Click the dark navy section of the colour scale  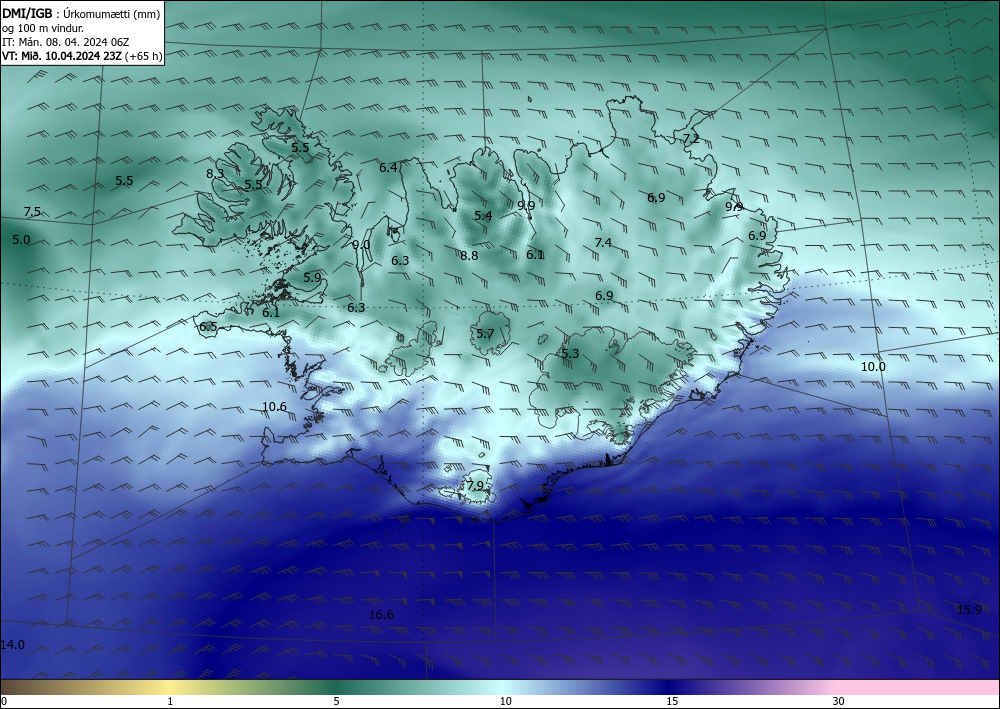[670, 687]
